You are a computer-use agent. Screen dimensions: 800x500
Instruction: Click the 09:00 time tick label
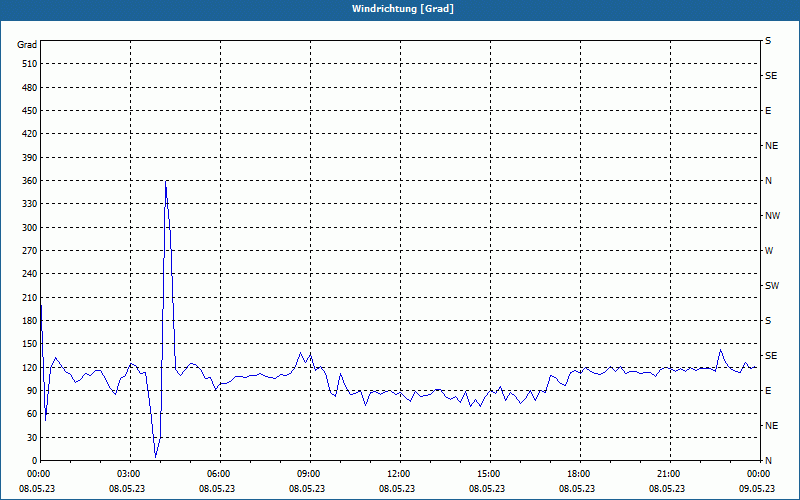coord(310,474)
